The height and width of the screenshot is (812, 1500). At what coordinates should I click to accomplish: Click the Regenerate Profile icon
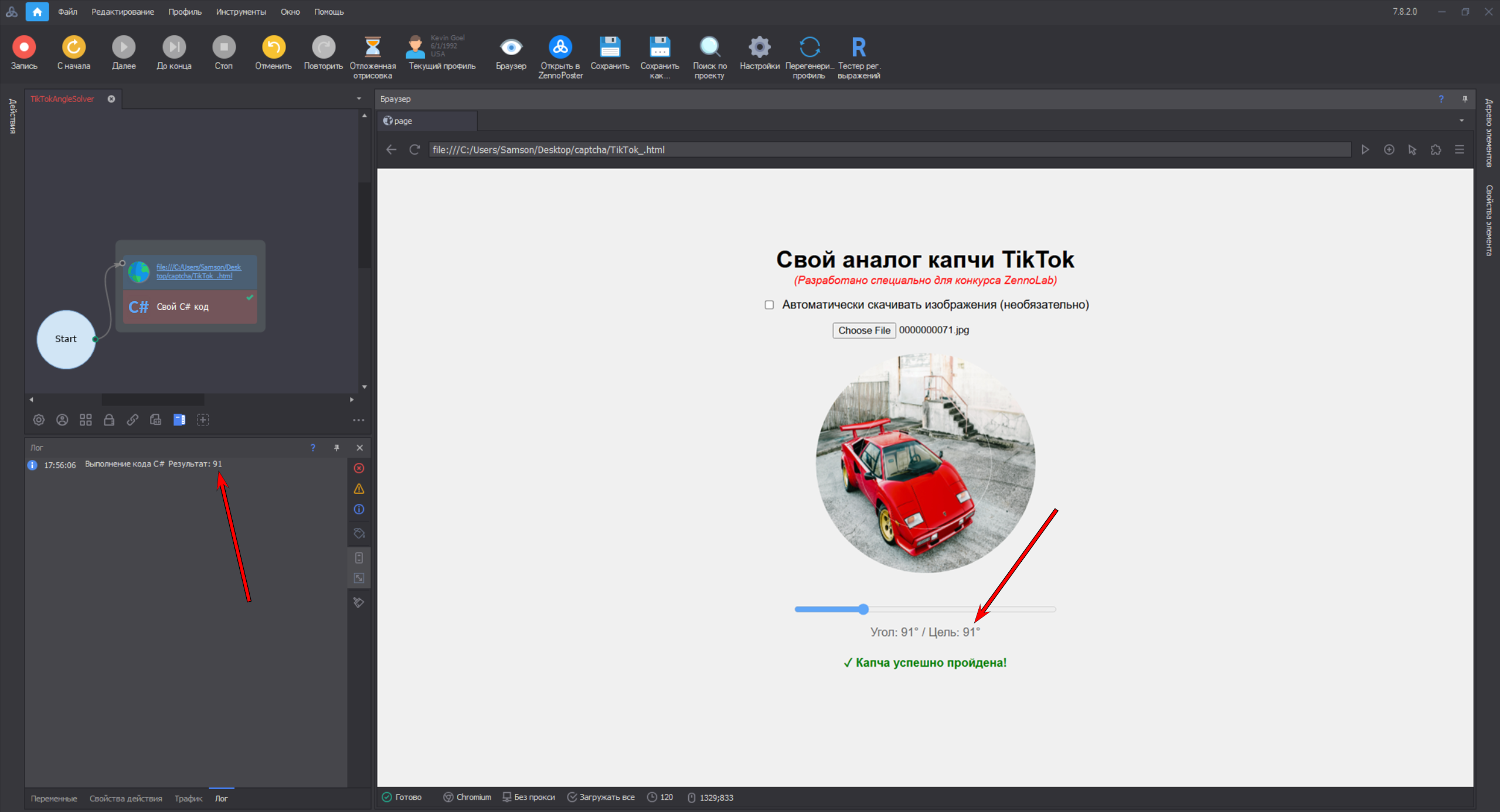point(809,47)
